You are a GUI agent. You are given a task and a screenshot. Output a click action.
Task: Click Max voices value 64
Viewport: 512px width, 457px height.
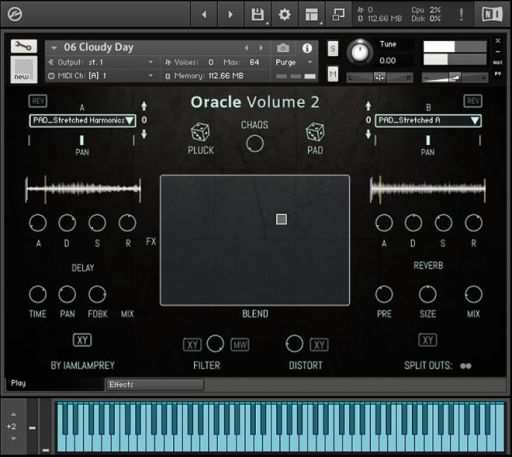click(x=254, y=62)
